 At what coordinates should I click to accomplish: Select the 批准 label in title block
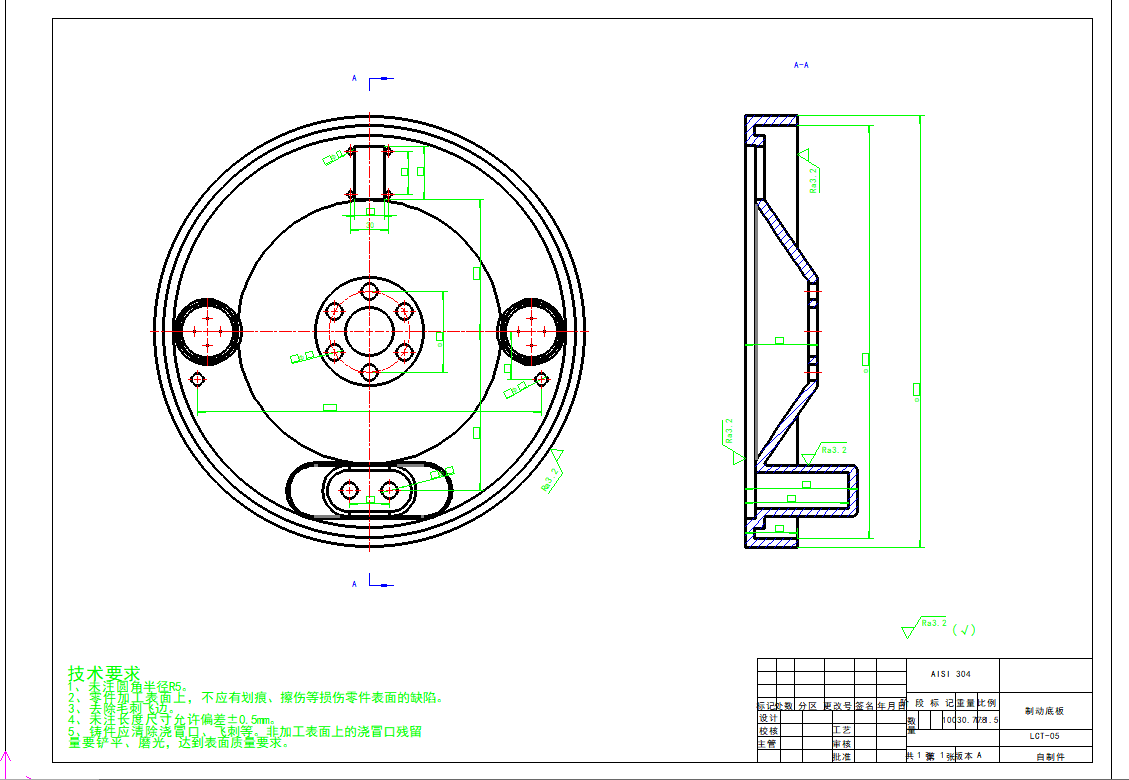pos(841,757)
